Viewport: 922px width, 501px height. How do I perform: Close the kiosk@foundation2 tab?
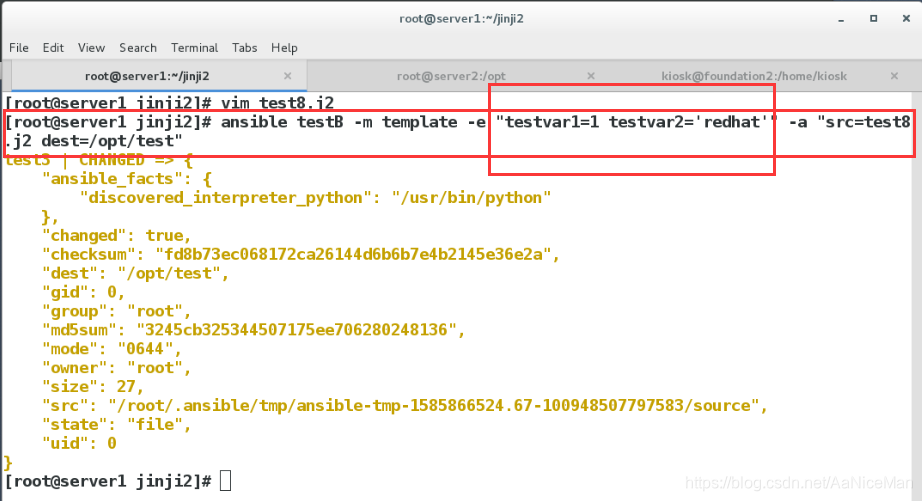click(894, 76)
